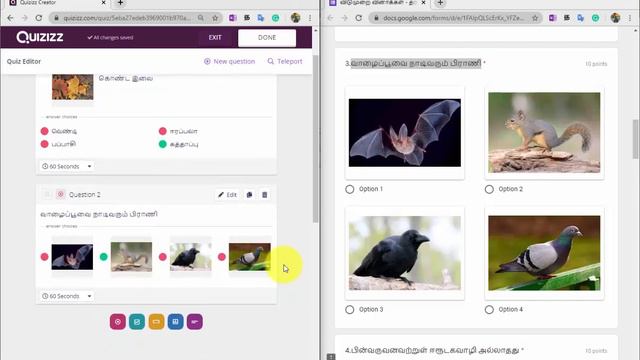This screenshot has width=640, height=360.
Task: Click the red marker beside the bat answer
Action: (44, 257)
